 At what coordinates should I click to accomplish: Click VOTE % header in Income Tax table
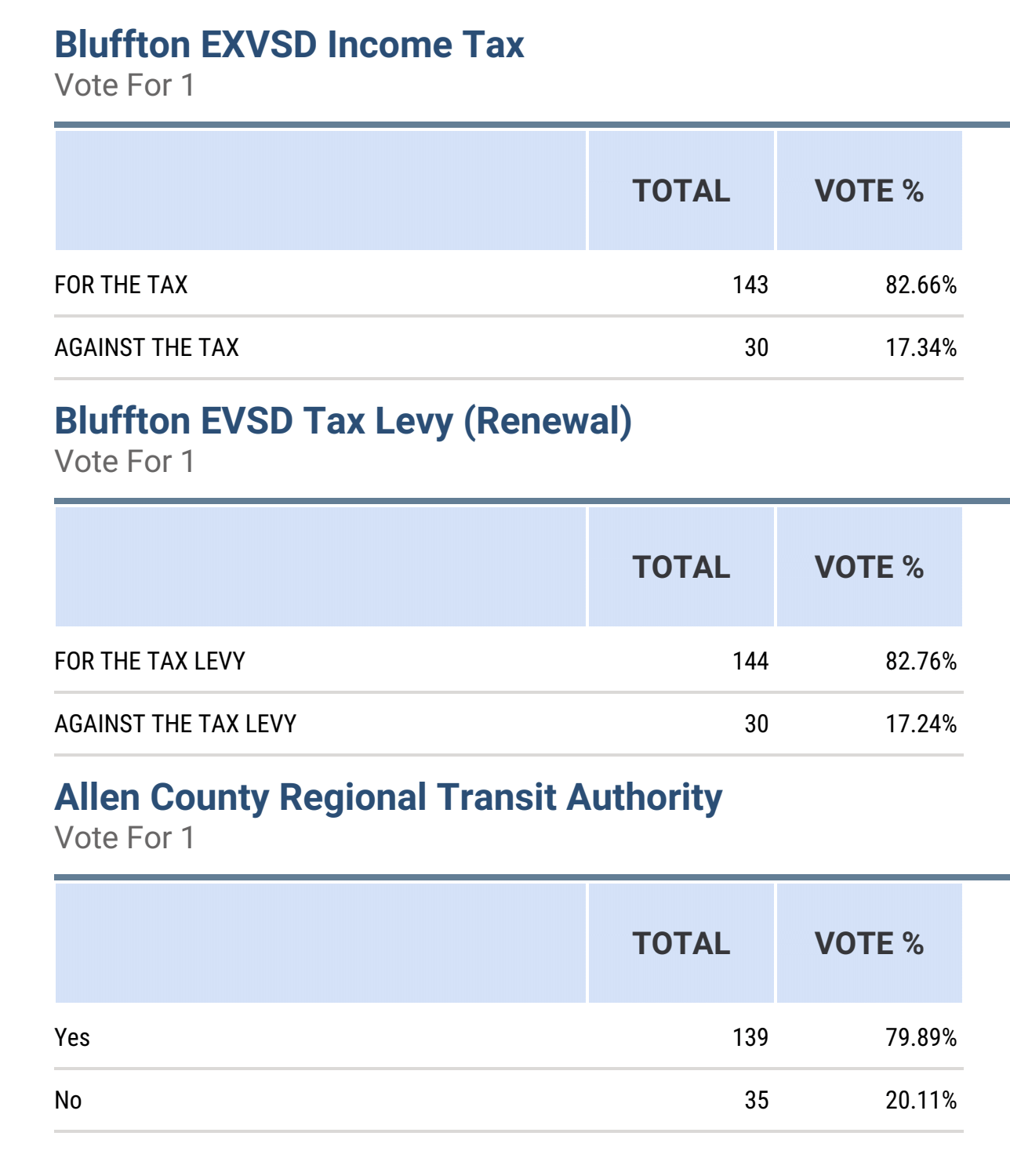click(870, 191)
